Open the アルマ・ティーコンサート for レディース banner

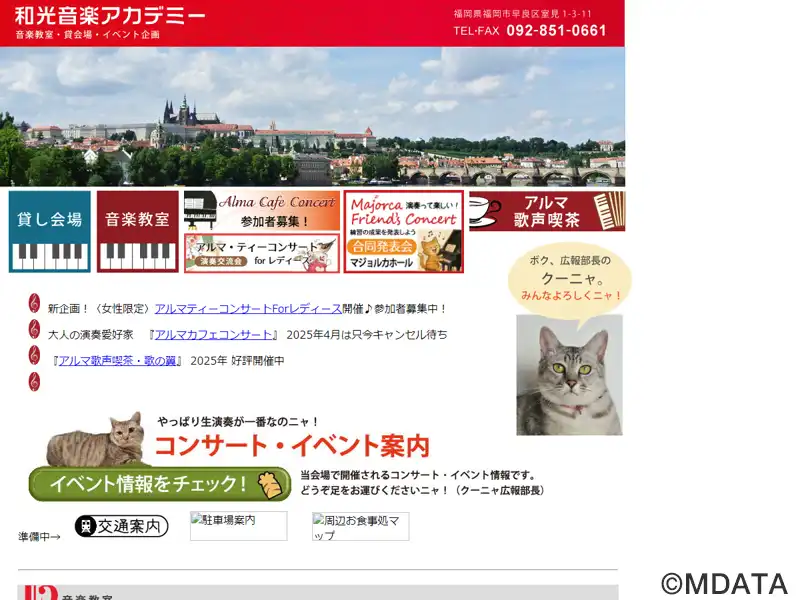click(262, 253)
